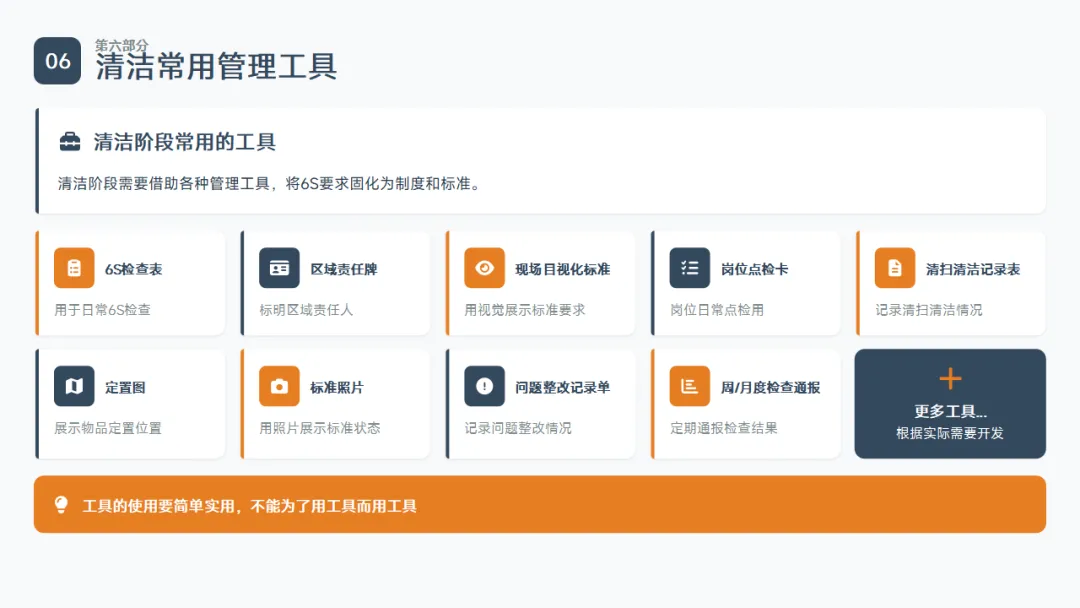Select the 周/月度检查通报 card title
1080x608 pixels.
(771, 388)
